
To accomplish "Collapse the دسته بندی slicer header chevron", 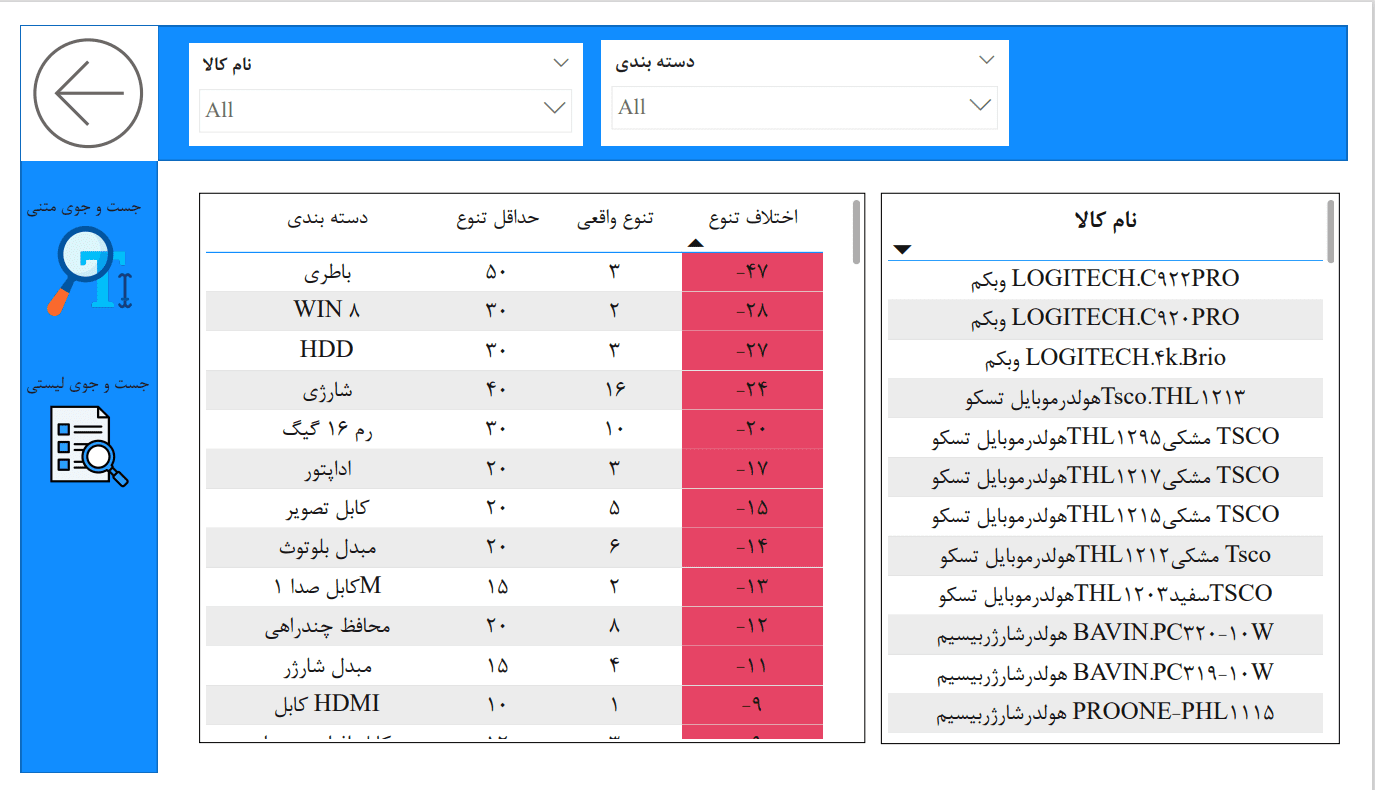I will [987, 60].
